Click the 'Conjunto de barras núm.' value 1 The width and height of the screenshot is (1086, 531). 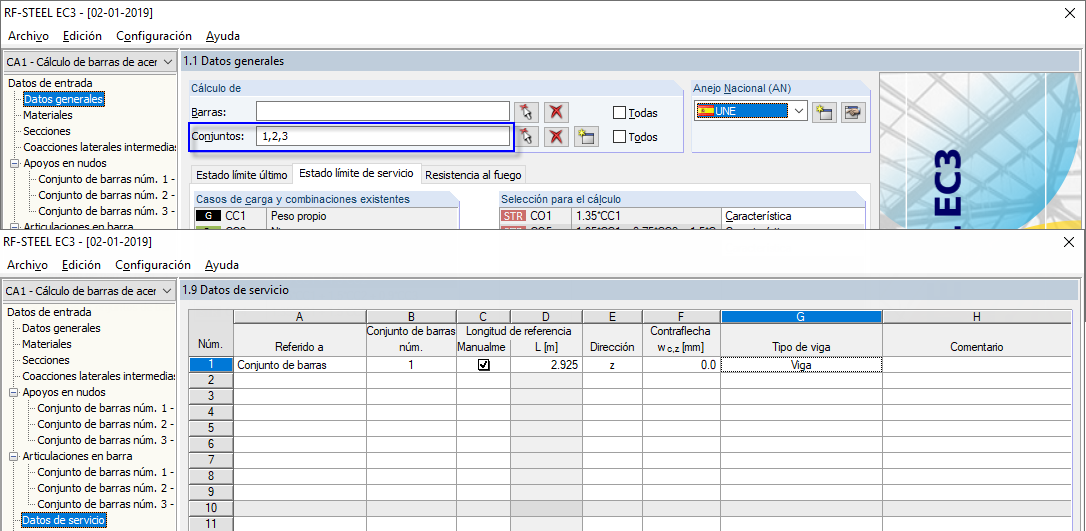411,364
